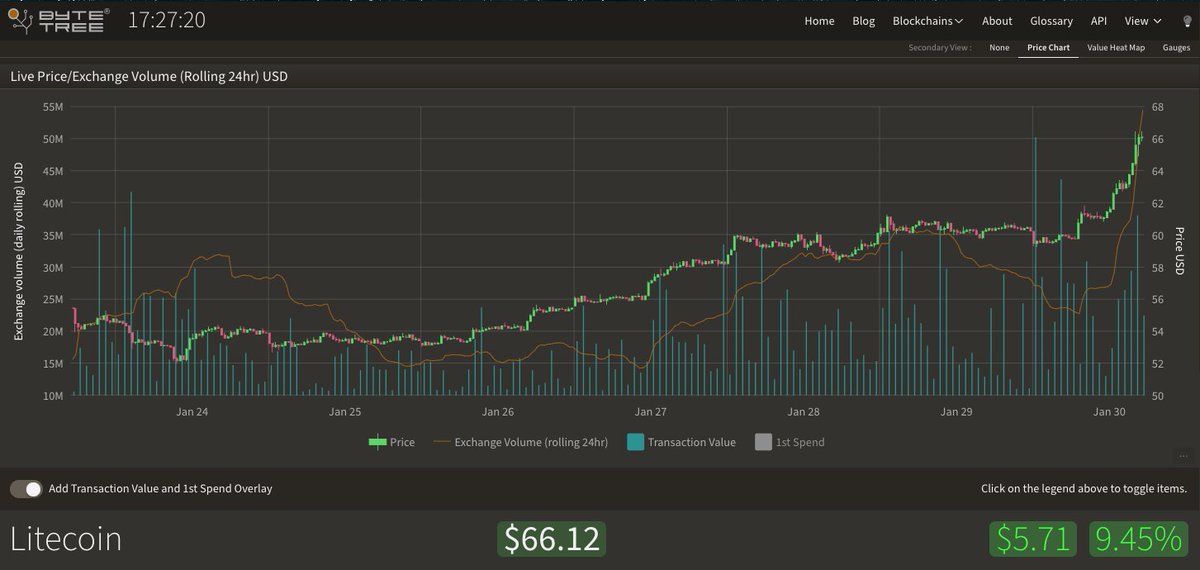Screen dimensions: 1200x570
Task: Click the teal Transaction Value legend swatch
Action: click(x=634, y=442)
